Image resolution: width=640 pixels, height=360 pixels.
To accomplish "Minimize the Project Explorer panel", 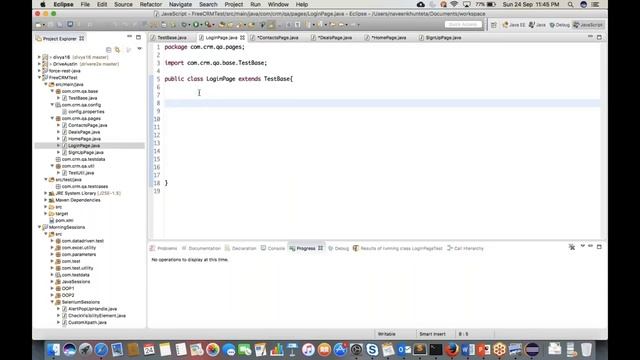I will pyautogui.click(x=129, y=37).
